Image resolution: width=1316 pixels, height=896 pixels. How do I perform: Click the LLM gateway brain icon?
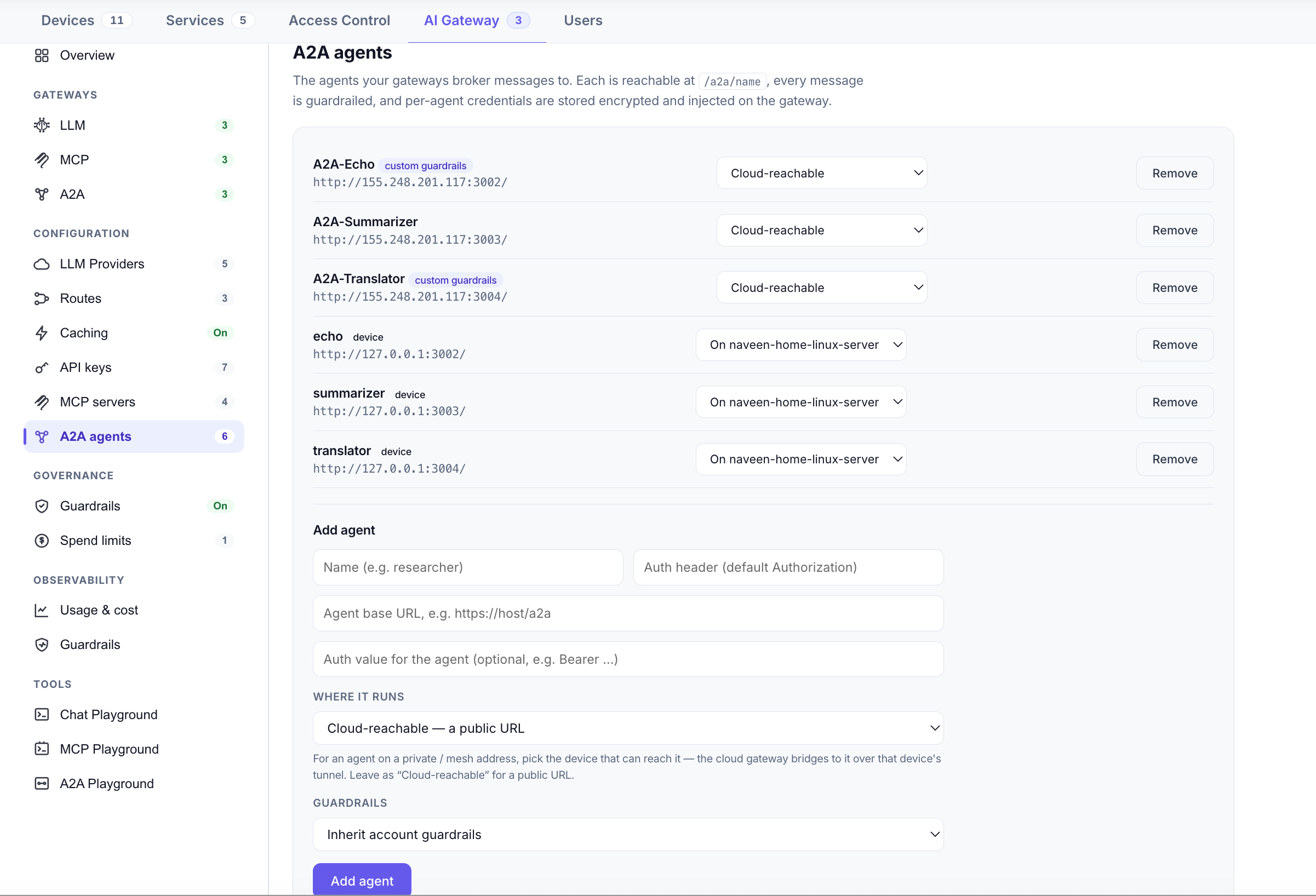tap(42, 125)
